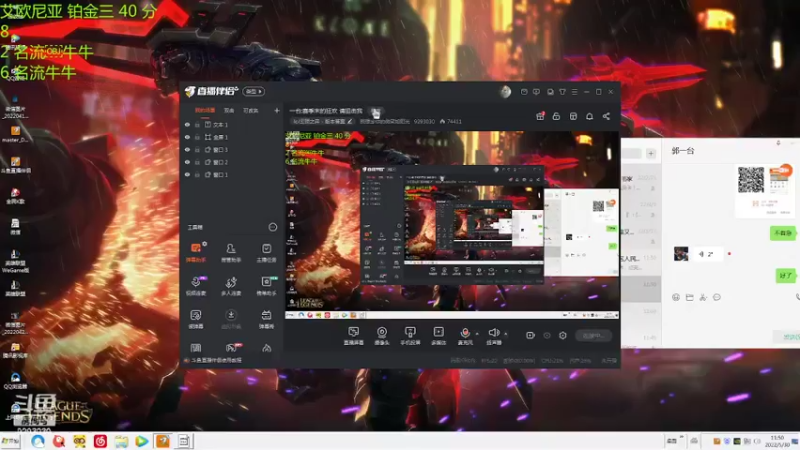Hide the 窗口 3 source with its eye icon

point(187,149)
